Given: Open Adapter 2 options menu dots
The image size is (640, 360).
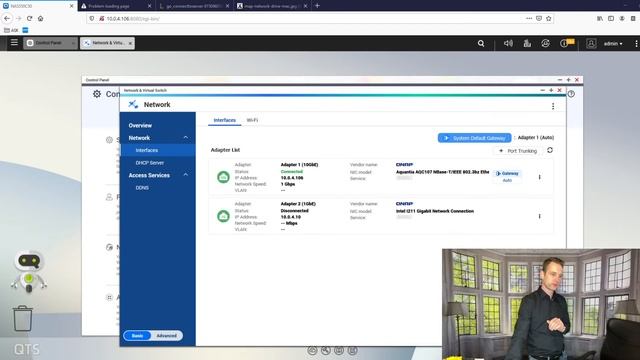Looking at the screenshot, I should pos(540,216).
